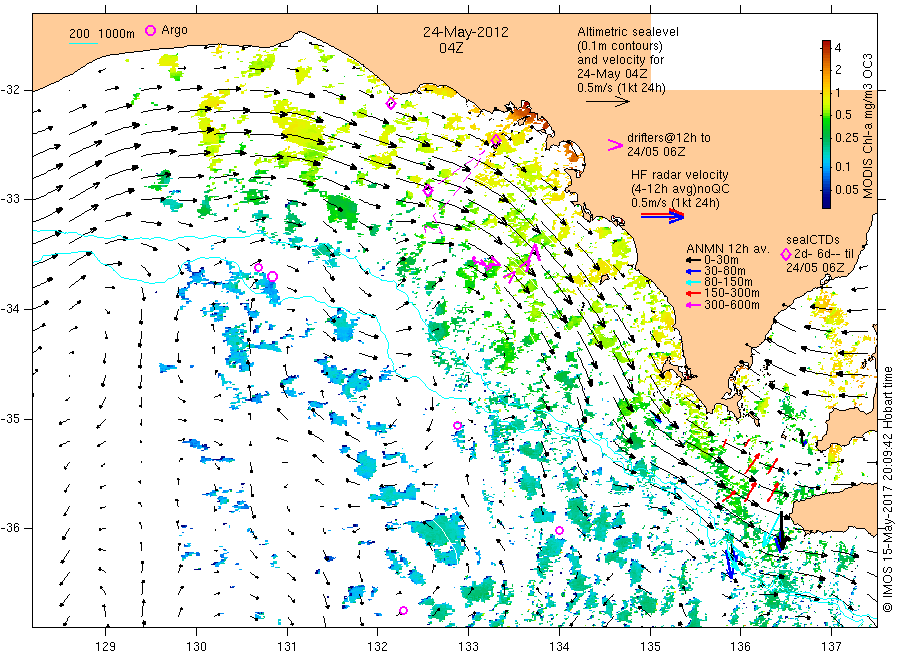Click the magenta 300-600m ANMN legend arrow
900x660 pixels.
[693, 305]
